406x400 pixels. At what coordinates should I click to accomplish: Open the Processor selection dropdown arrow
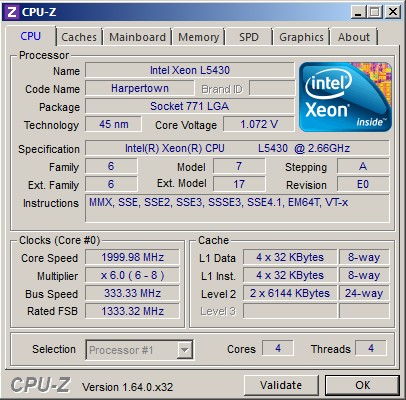184,350
